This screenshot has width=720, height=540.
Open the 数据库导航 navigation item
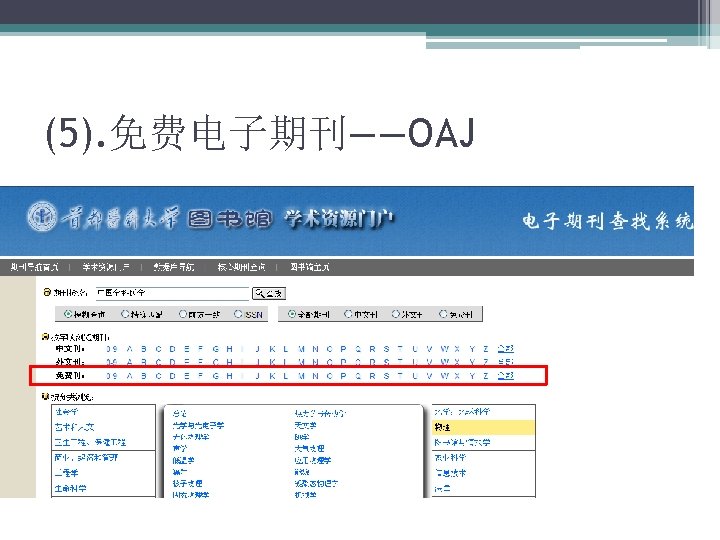pos(174,267)
